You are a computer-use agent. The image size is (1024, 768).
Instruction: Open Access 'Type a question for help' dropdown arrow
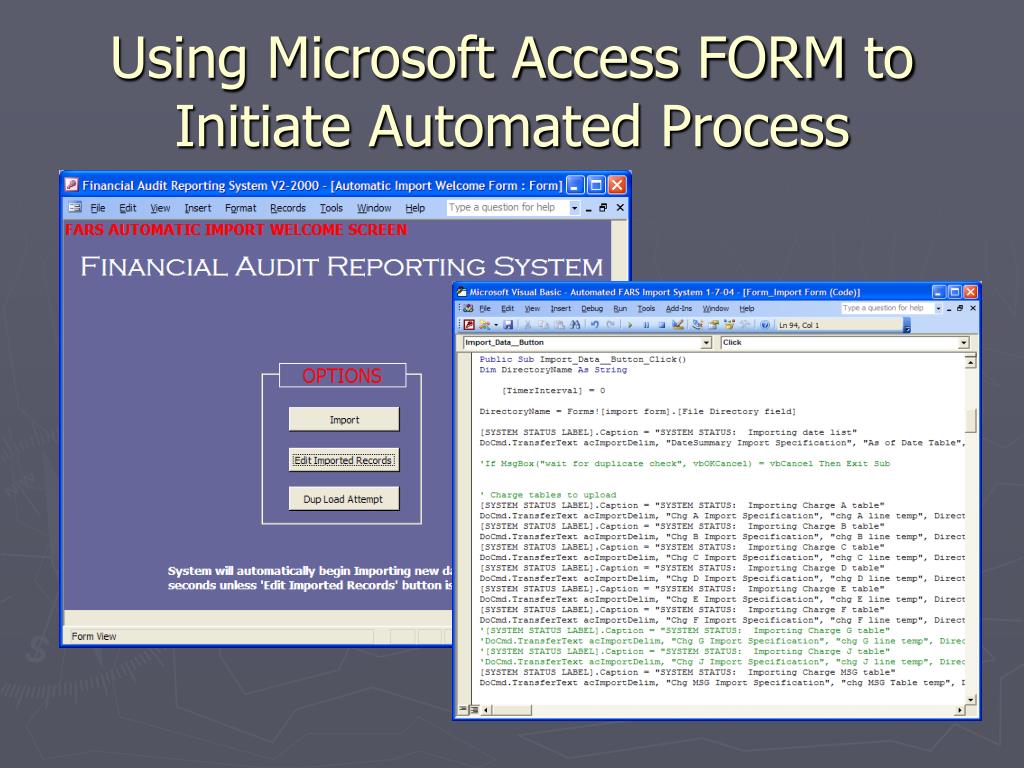574,208
